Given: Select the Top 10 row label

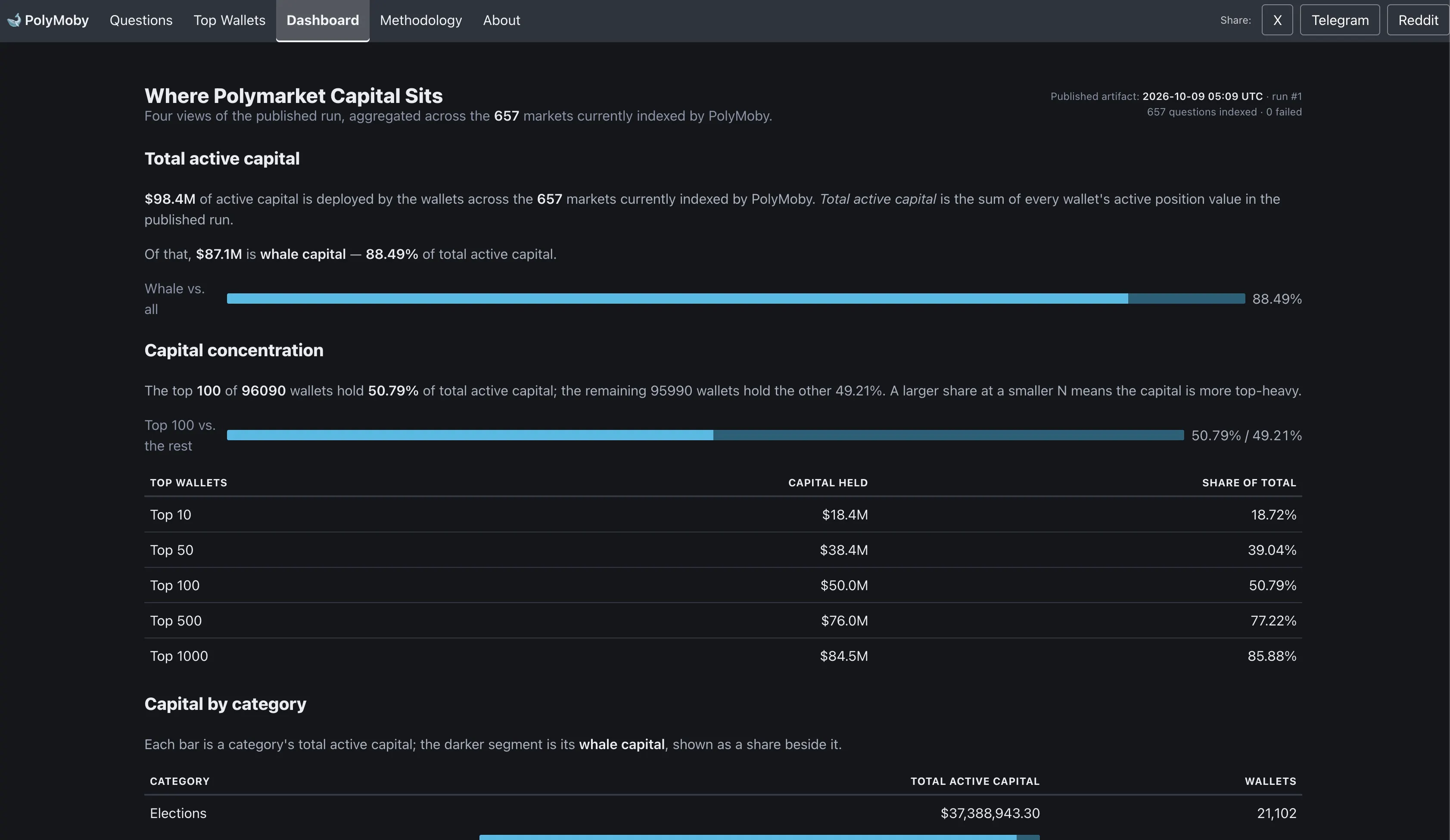Looking at the screenshot, I should 170,514.
